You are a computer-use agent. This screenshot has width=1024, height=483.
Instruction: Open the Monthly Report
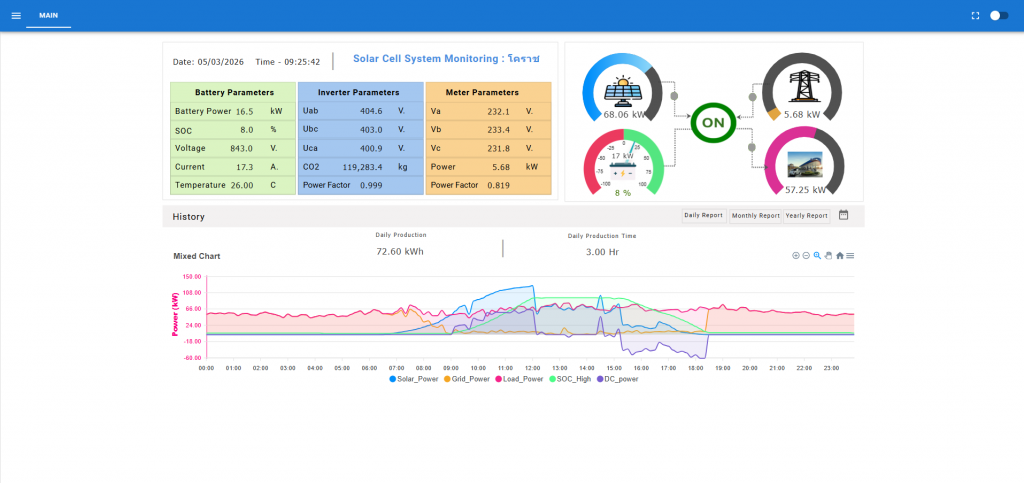pos(755,215)
